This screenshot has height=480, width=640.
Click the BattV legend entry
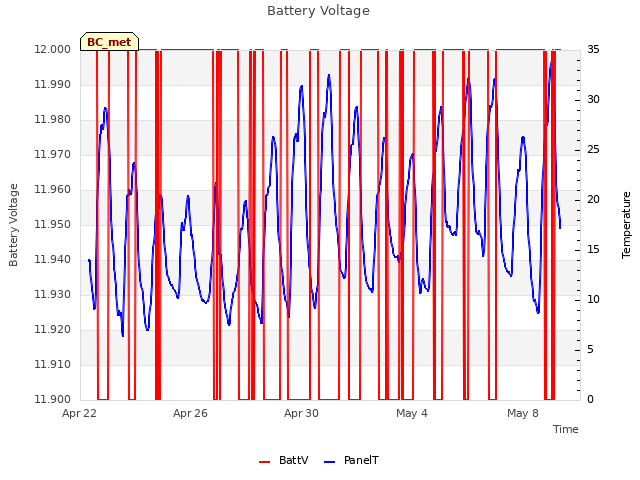[x=284, y=460]
